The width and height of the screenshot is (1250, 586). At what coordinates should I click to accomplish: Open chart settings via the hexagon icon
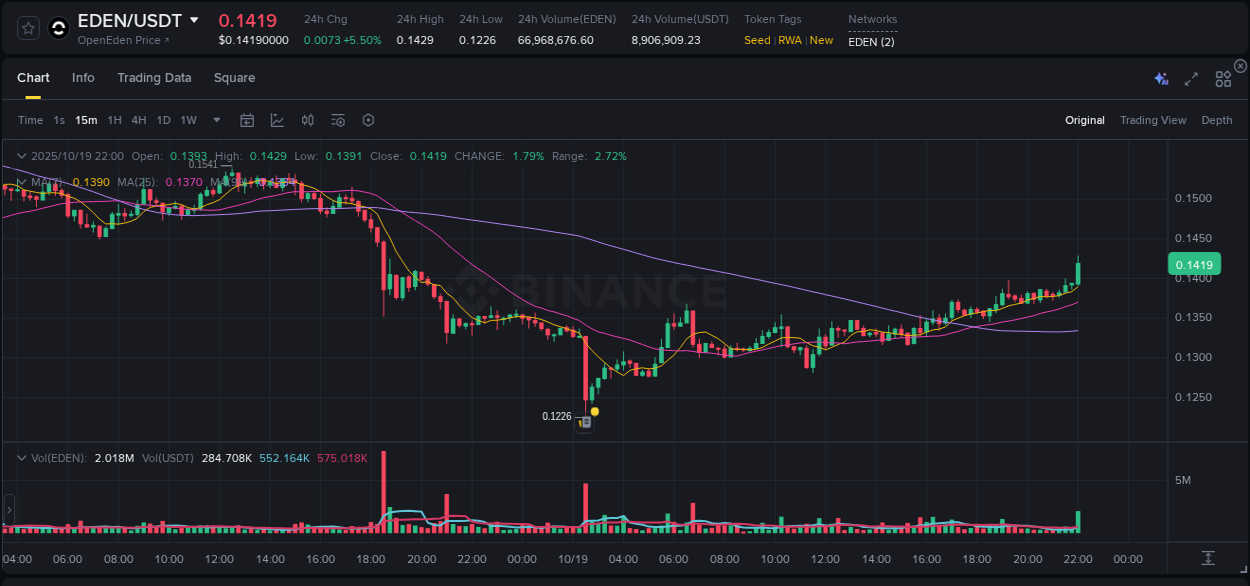(368, 120)
